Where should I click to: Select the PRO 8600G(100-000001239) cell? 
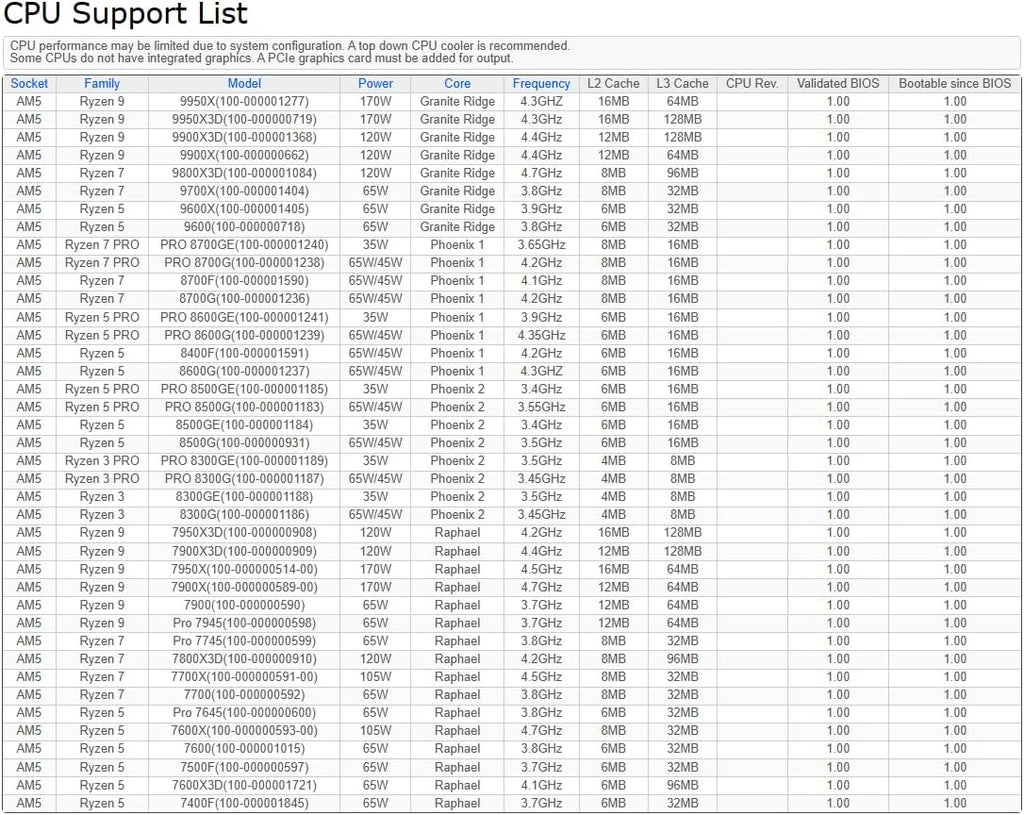pos(244,335)
